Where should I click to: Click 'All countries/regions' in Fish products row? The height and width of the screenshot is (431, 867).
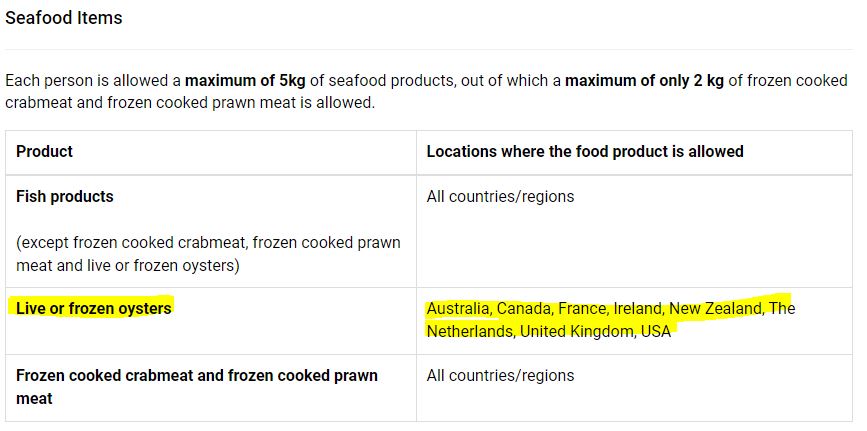pos(500,196)
